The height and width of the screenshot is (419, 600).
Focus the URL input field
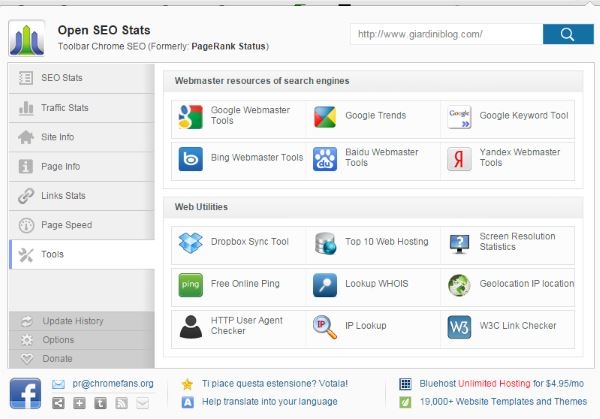[447, 34]
